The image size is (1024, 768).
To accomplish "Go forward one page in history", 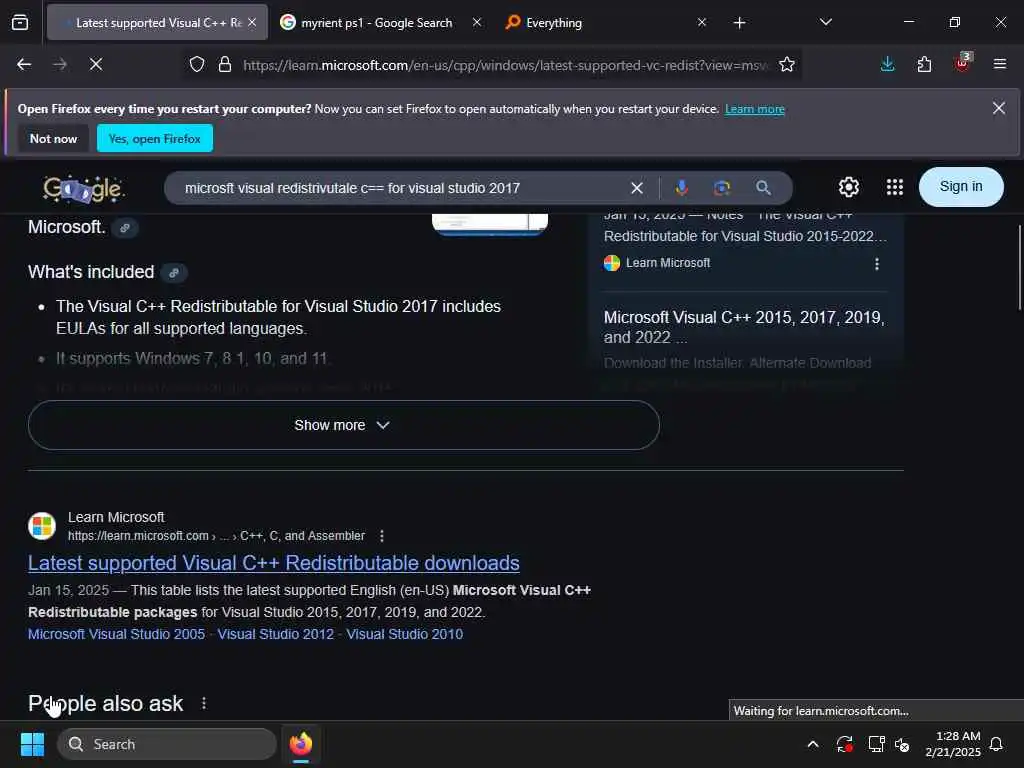I will click(x=60, y=64).
